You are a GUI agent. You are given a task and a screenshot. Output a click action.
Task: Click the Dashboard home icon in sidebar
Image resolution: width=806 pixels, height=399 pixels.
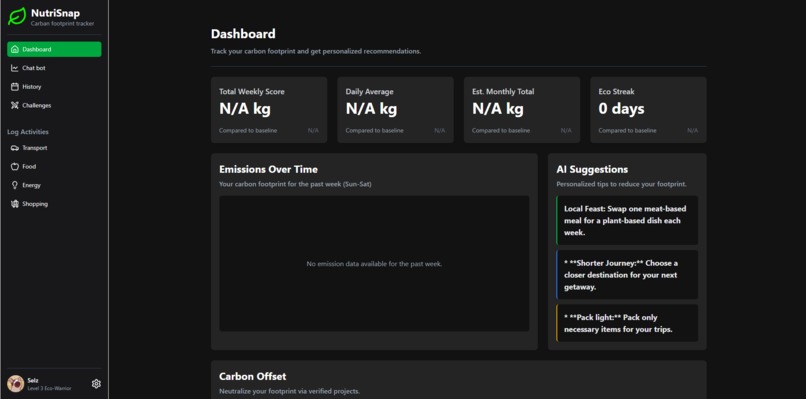(14, 49)
